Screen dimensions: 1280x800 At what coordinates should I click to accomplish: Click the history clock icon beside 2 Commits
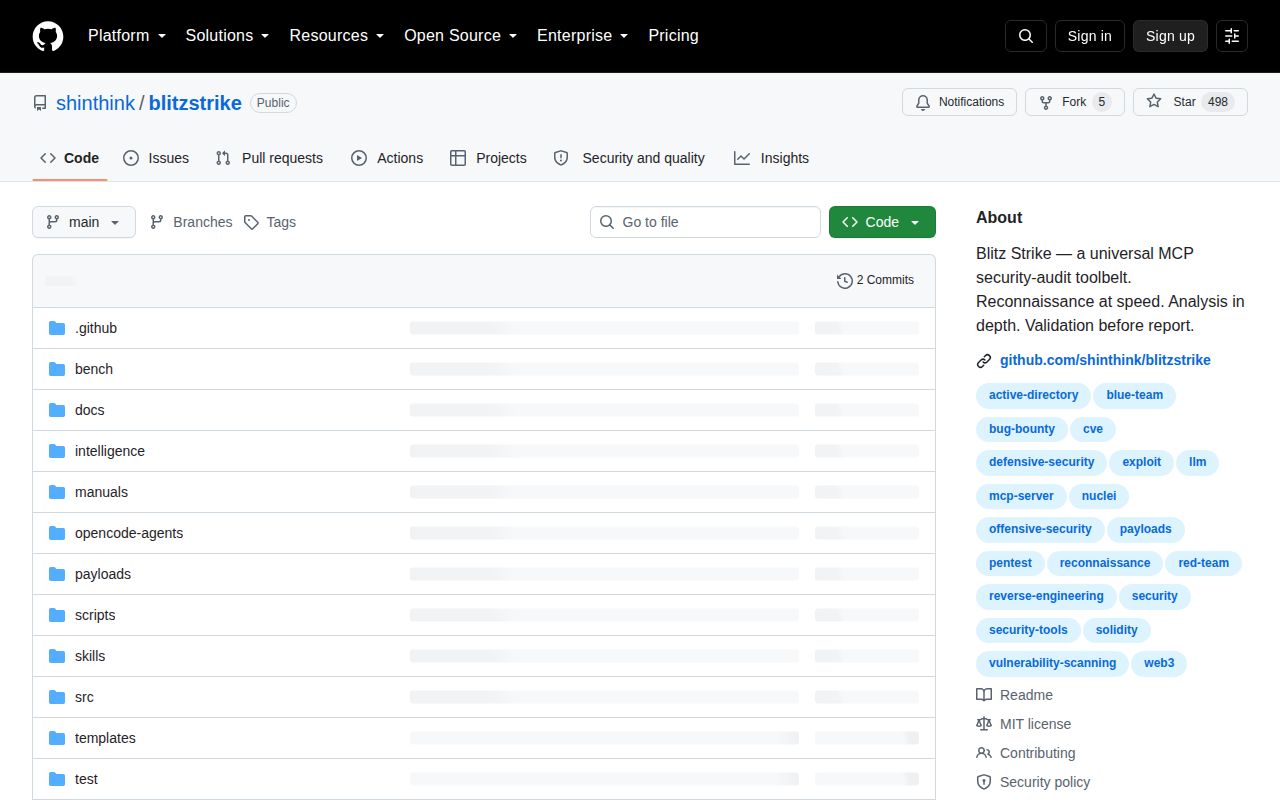tap(845, 281)
